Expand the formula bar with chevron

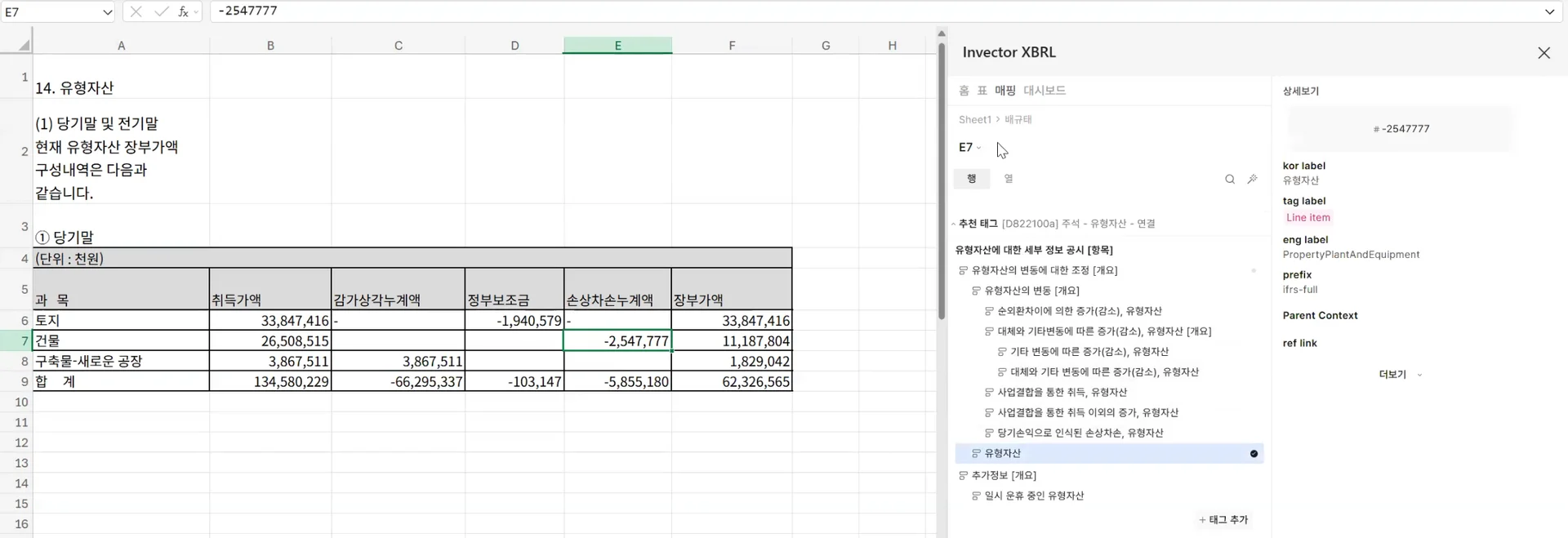(1549, 11)
